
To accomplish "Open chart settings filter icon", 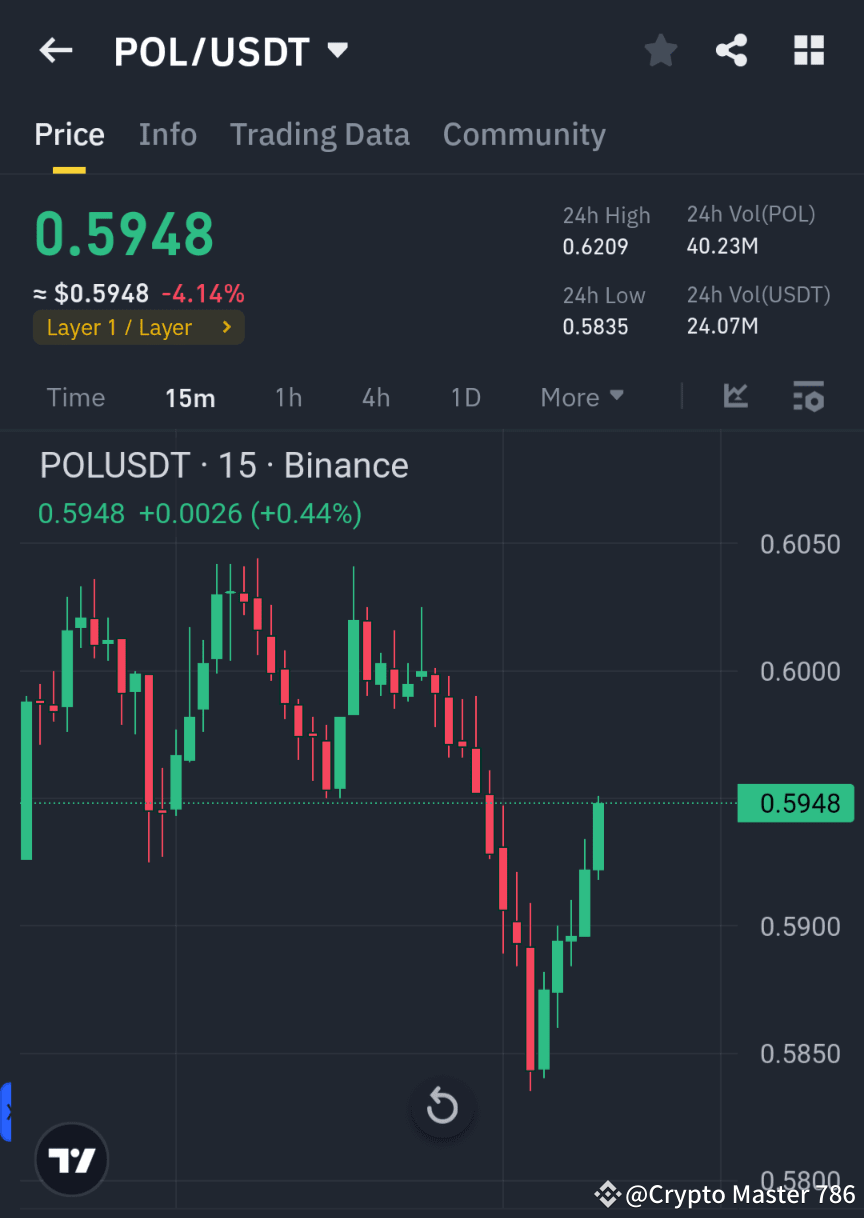I will click(x=808, y=397).
